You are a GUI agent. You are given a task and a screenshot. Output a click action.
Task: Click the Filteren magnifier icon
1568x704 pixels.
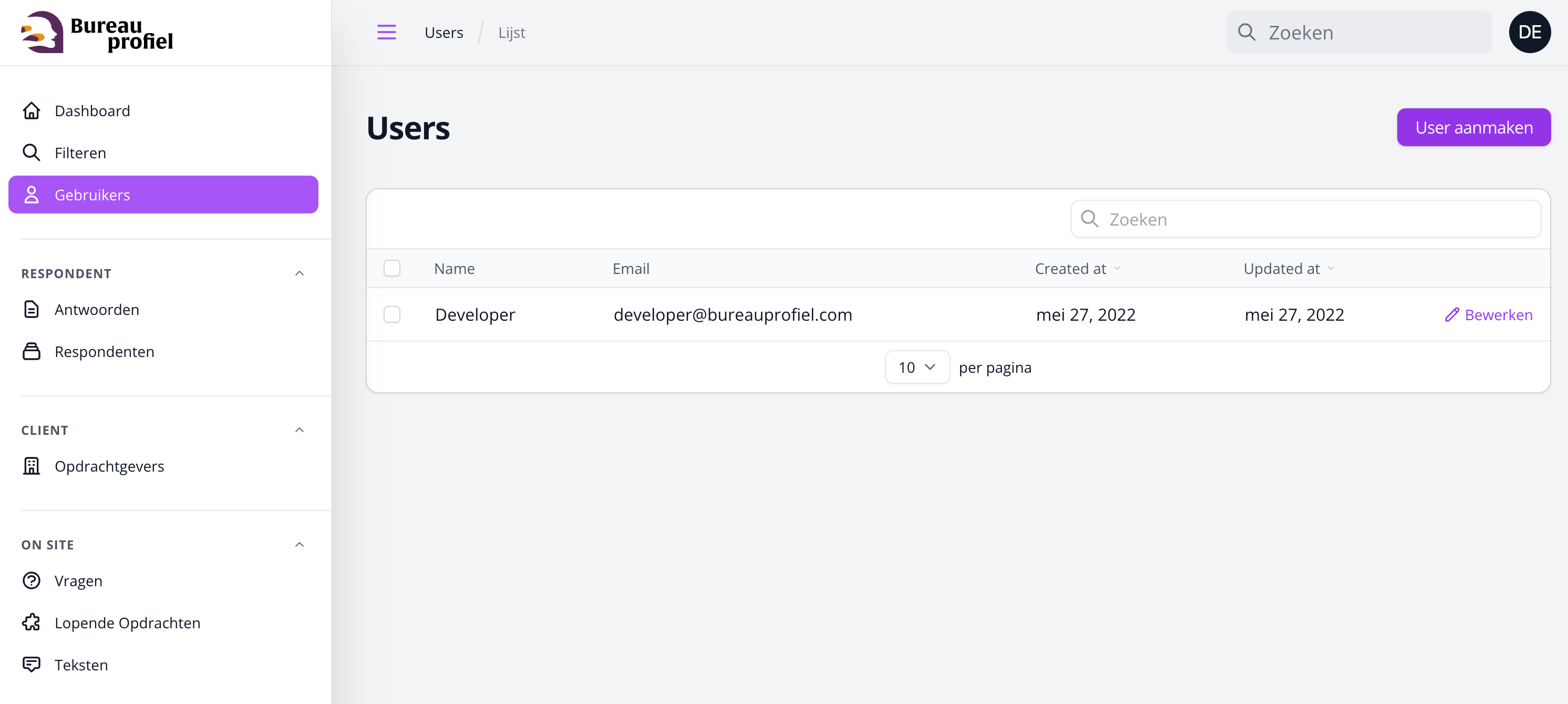click(x=31, y=153)
